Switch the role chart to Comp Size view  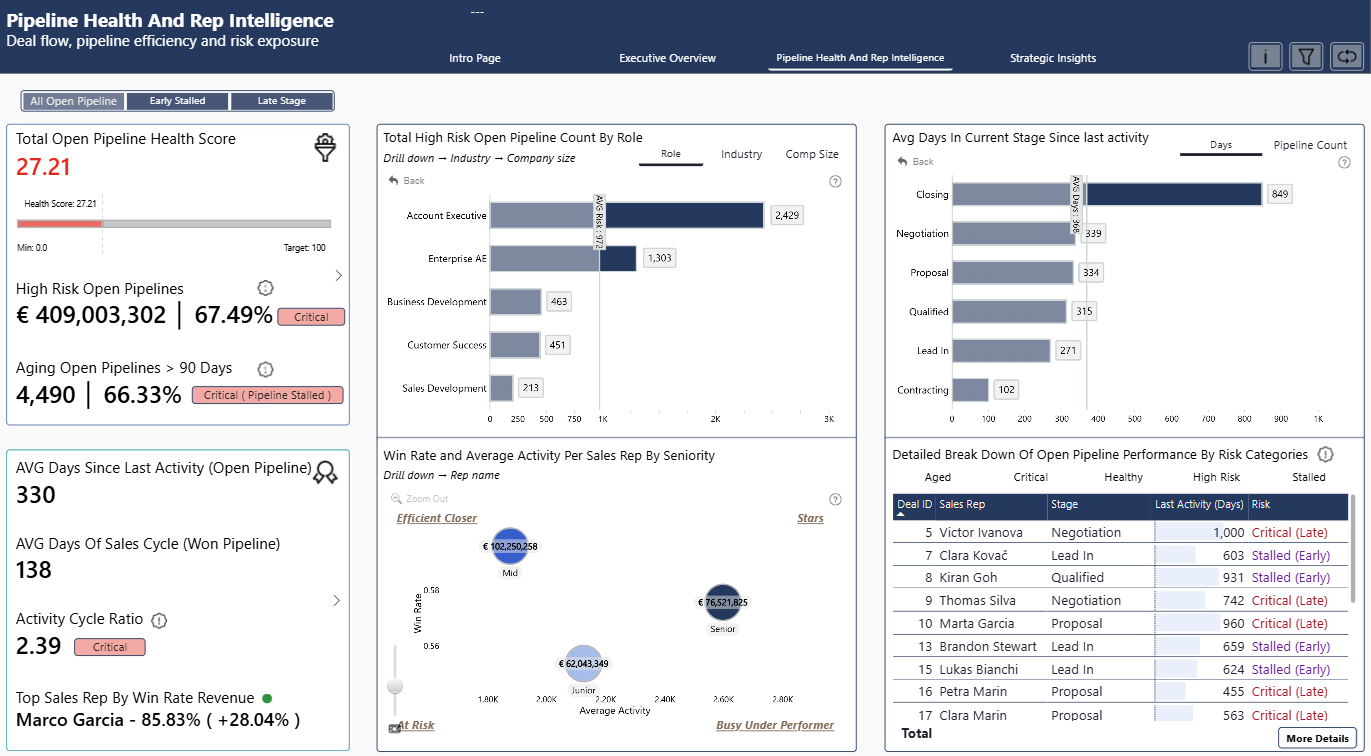(x=812, y=154)
